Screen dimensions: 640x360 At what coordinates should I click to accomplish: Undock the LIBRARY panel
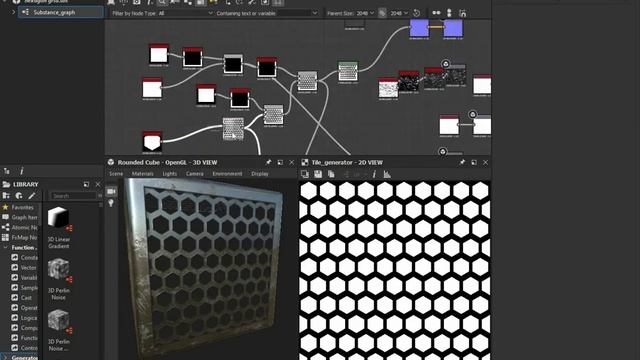[x=86, y=184]
